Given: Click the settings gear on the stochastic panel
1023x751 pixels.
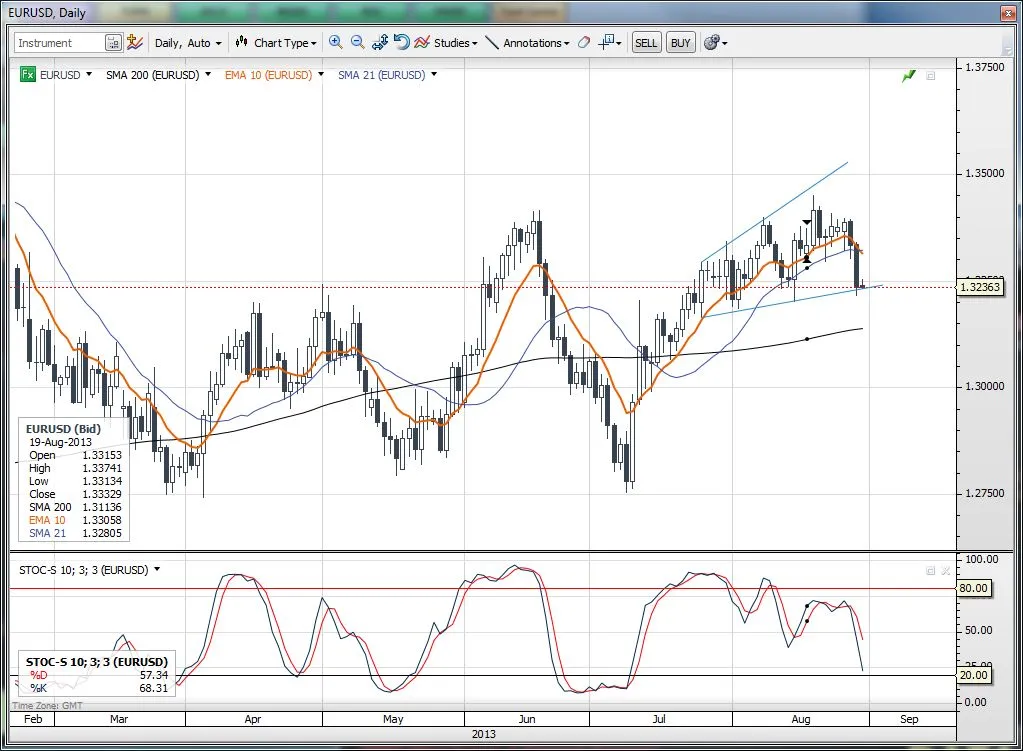Looking at the screenshot, I should (x=929, y=570).
